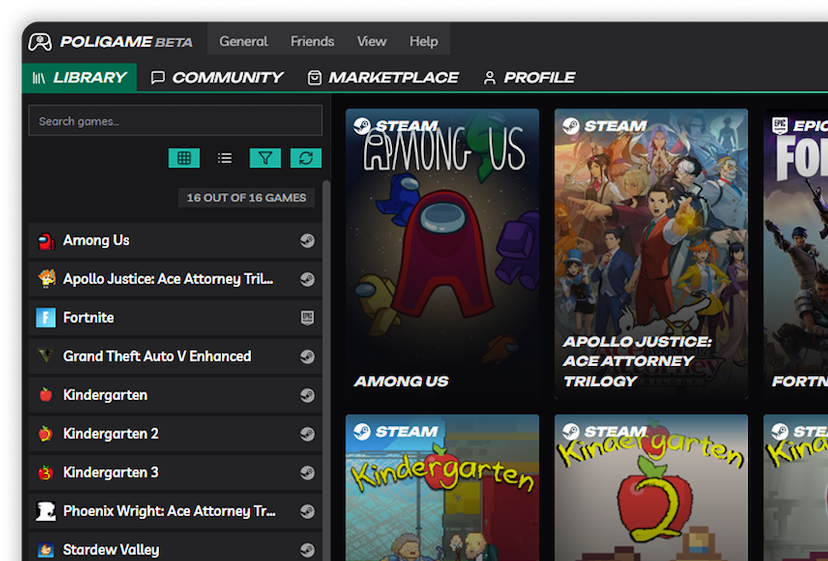
Task: Click the Steam badge on the Apollo Justice card
Action: (x=605, y=126)
